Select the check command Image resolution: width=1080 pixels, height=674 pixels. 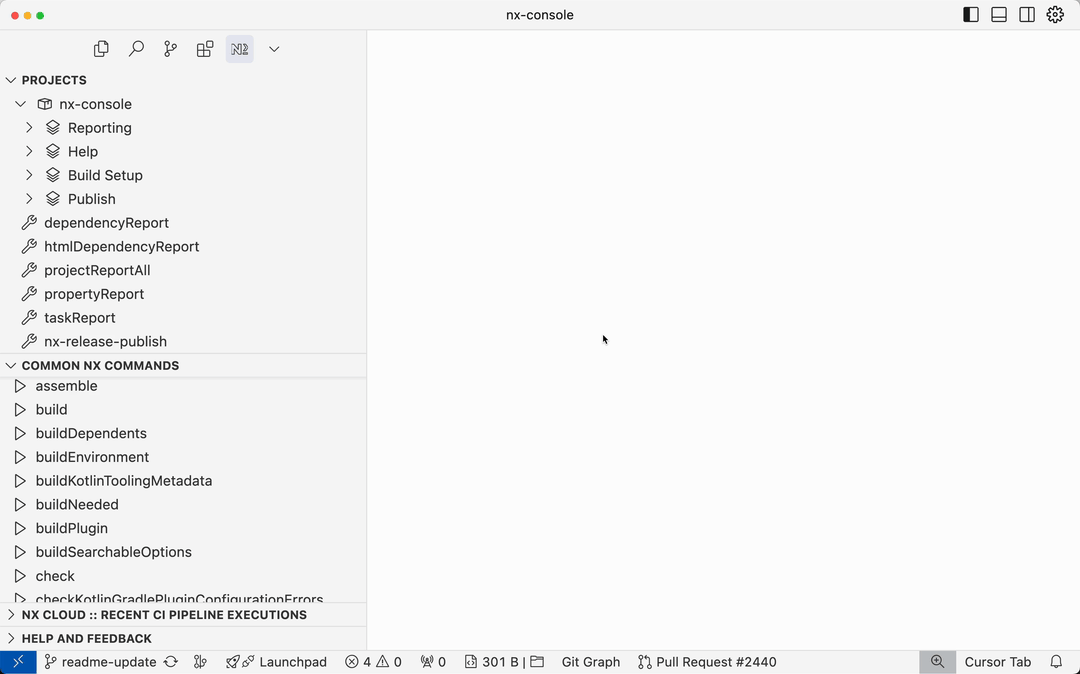point(55,576)
